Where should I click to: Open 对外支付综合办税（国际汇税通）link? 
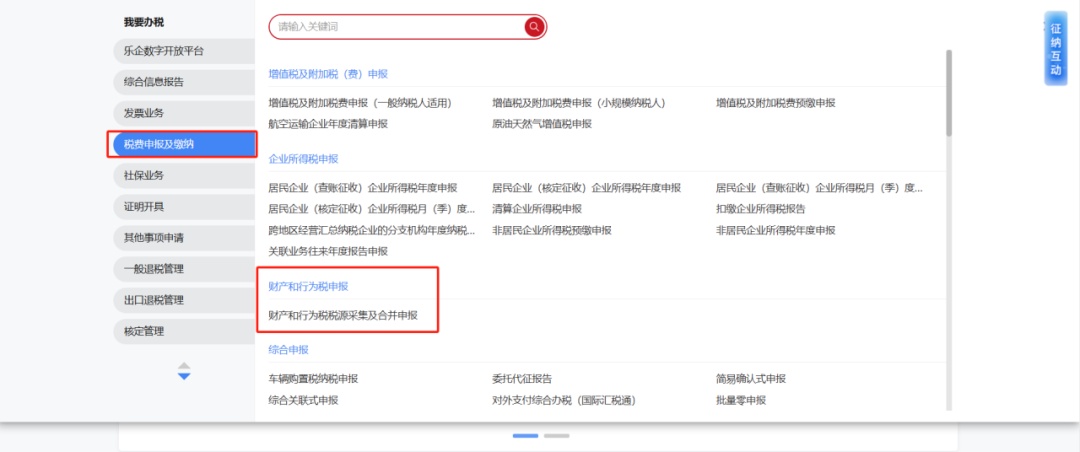pyautogui.click(x=564, y=400)
